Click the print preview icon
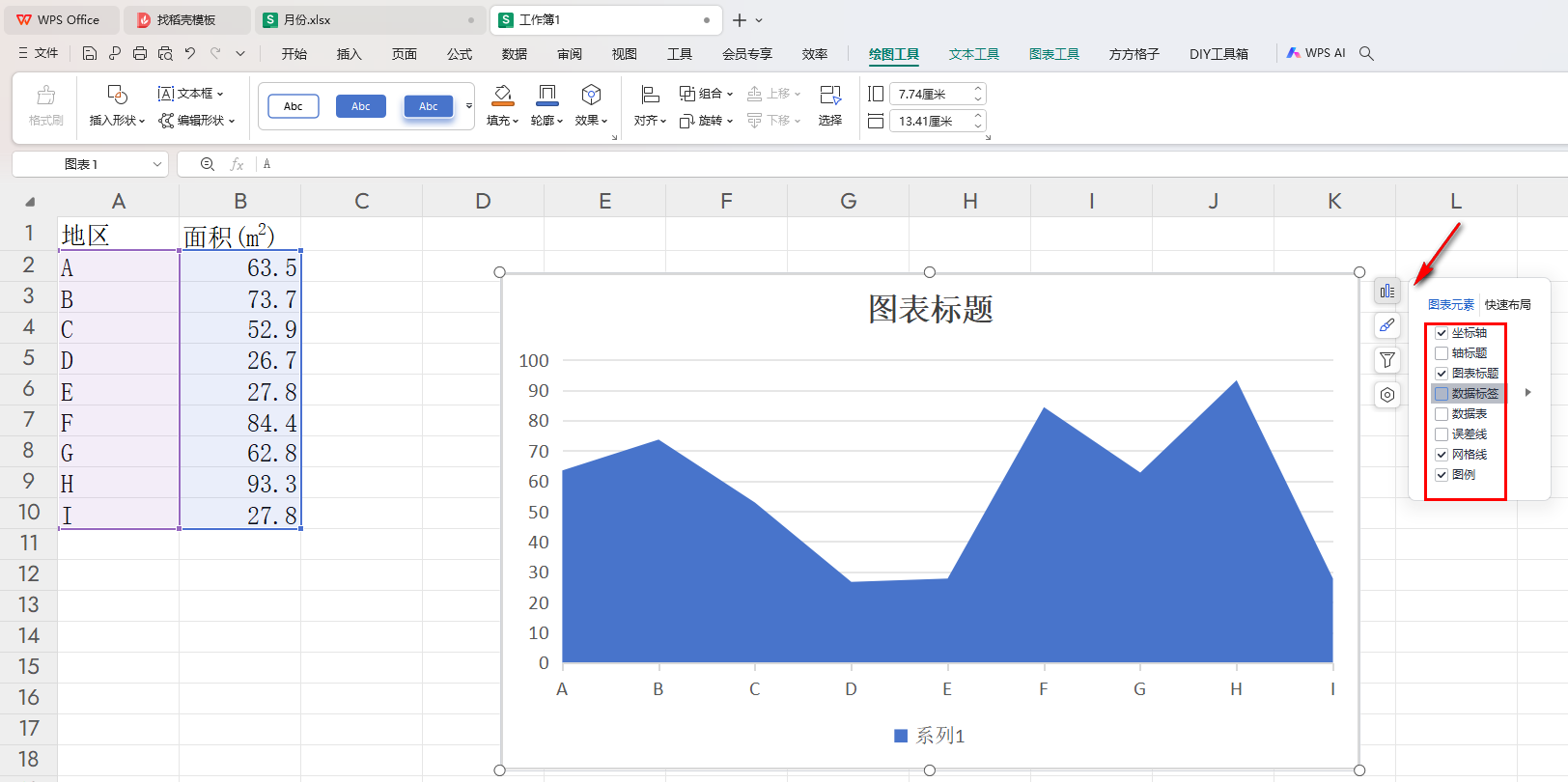The image size is (1568, 782). (x=165, y=53)
